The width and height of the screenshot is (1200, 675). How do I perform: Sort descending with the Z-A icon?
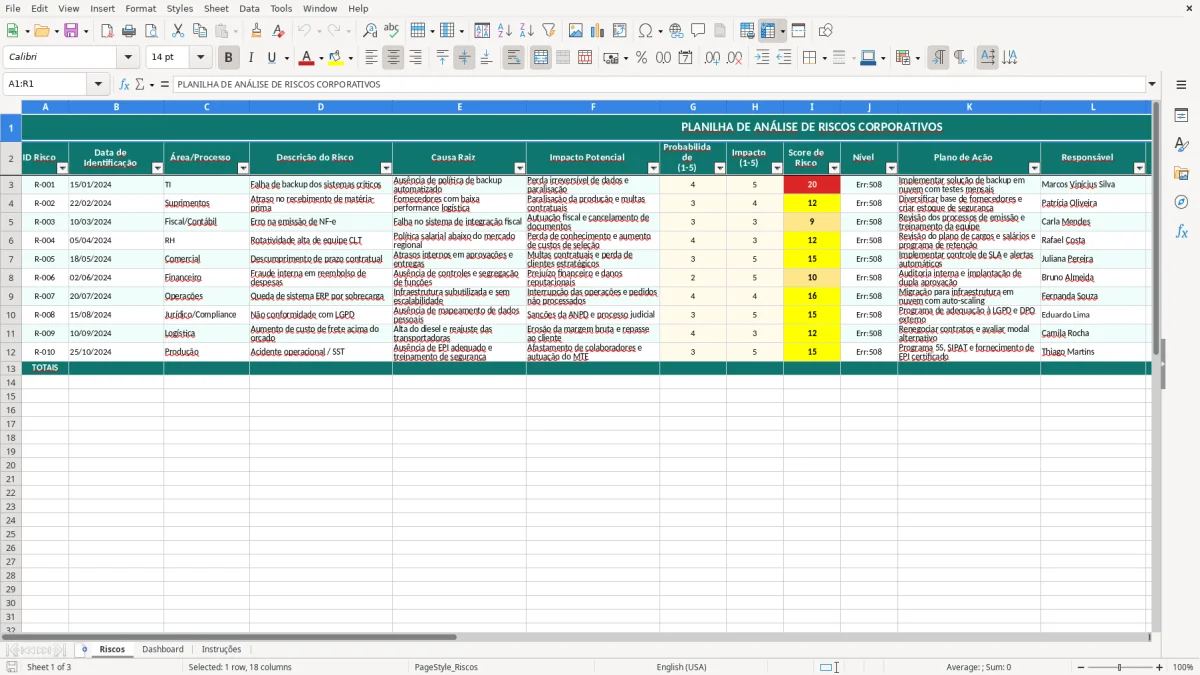click(526, 31)
